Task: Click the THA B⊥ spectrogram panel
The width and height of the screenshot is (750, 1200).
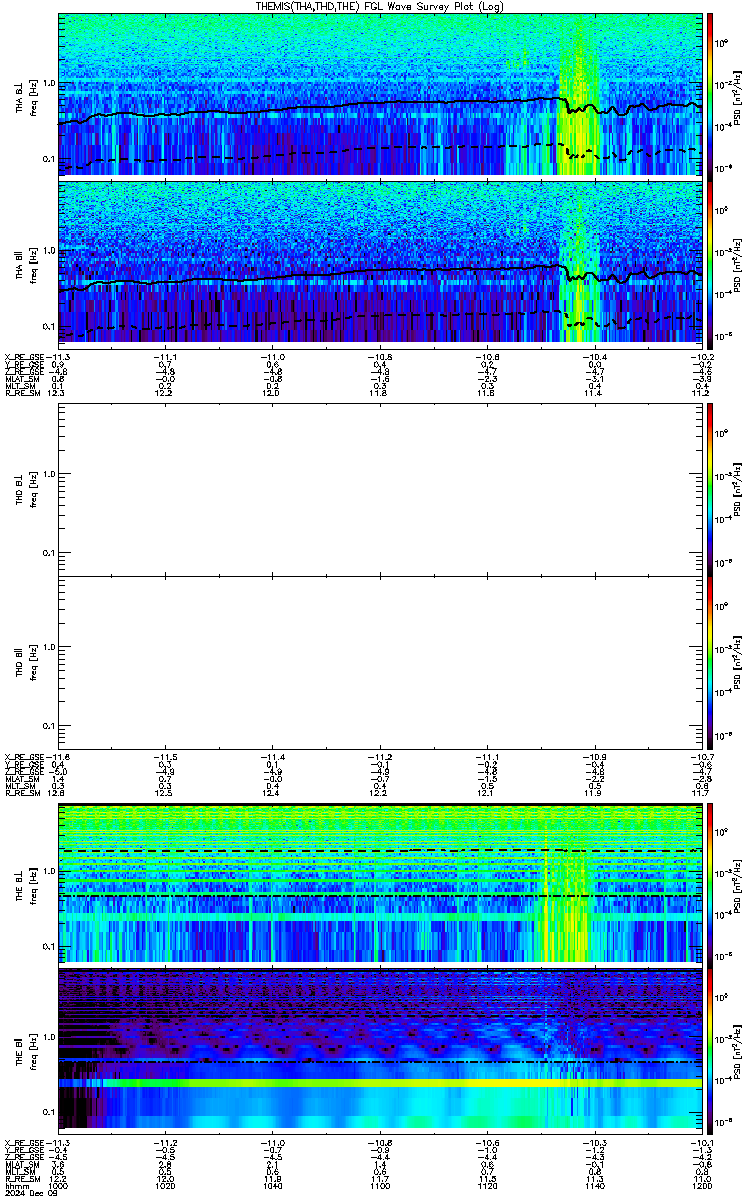Action: pyautogui.click(x=380, y=95)
